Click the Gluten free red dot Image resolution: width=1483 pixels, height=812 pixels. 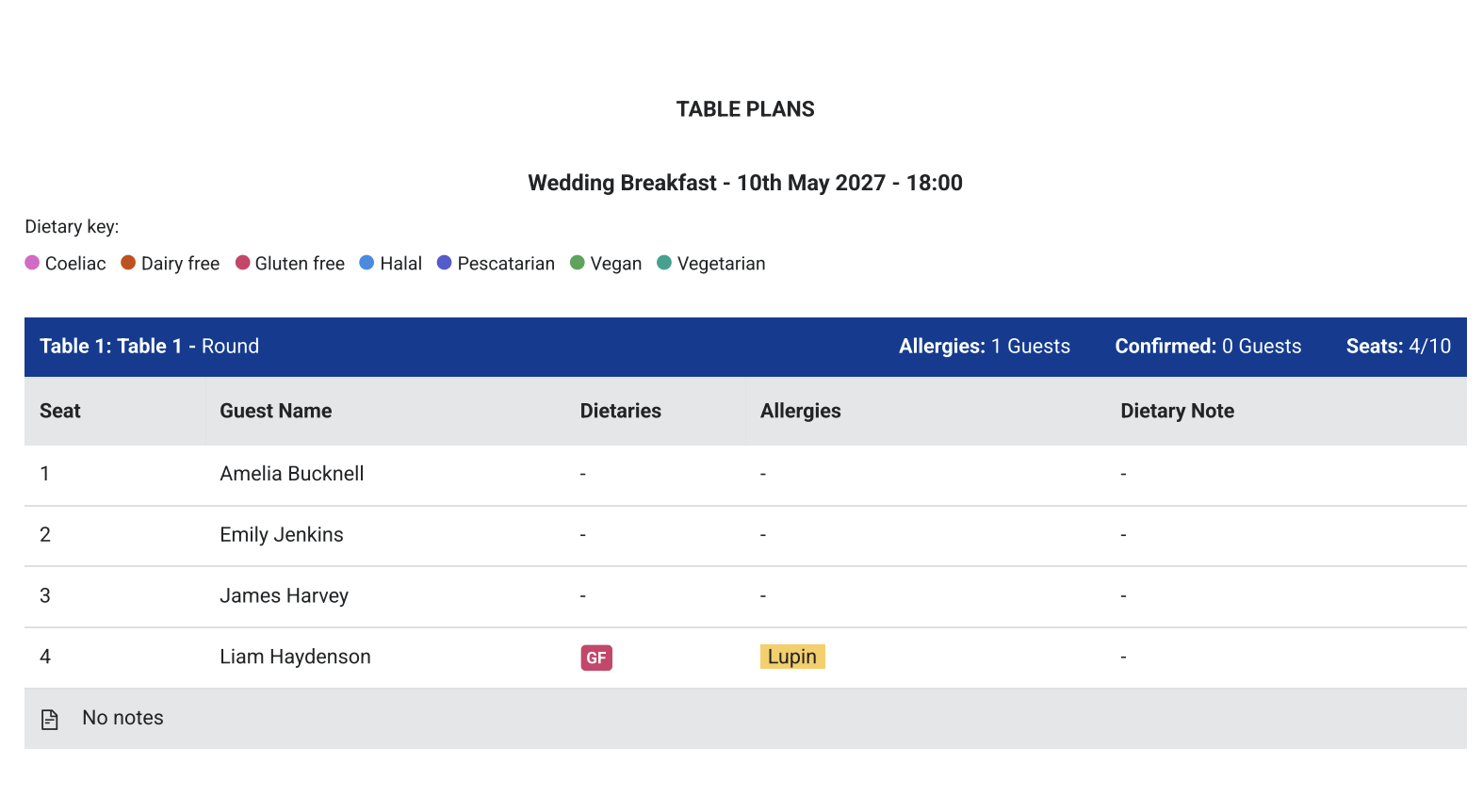[242, 263]
